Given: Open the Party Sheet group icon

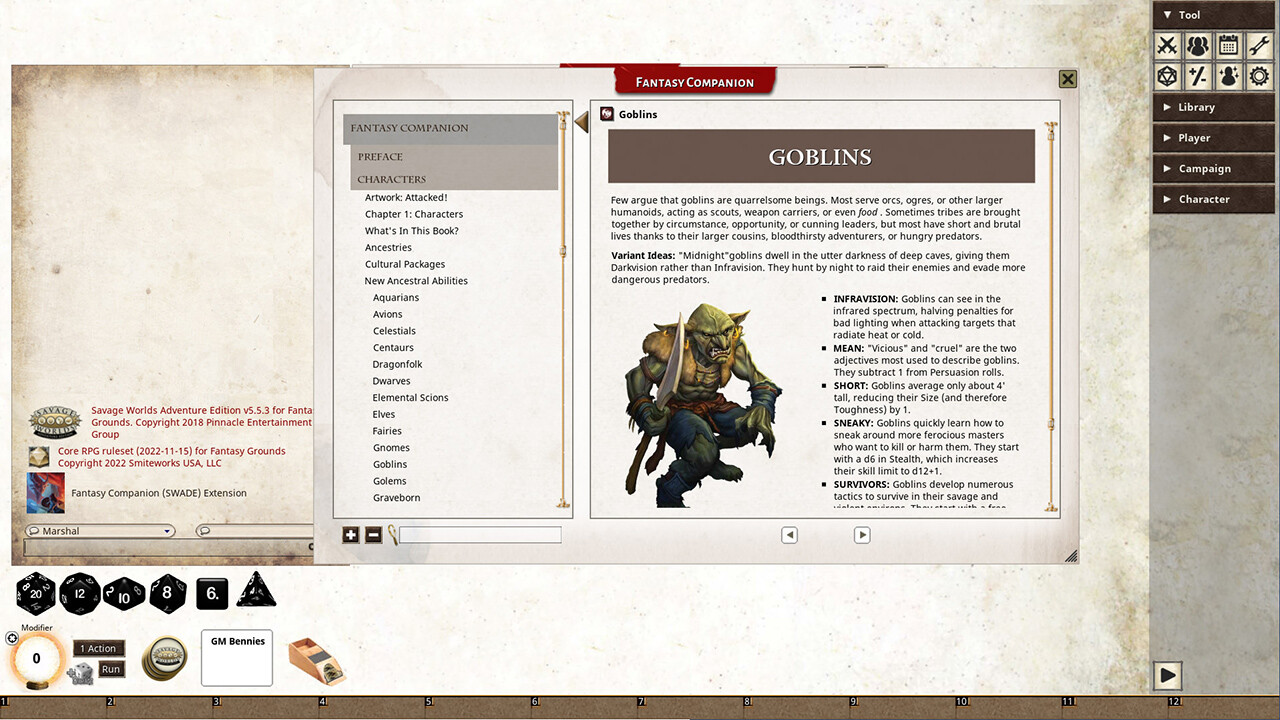Looking at the screenshot, I should tap(1197, 45).
